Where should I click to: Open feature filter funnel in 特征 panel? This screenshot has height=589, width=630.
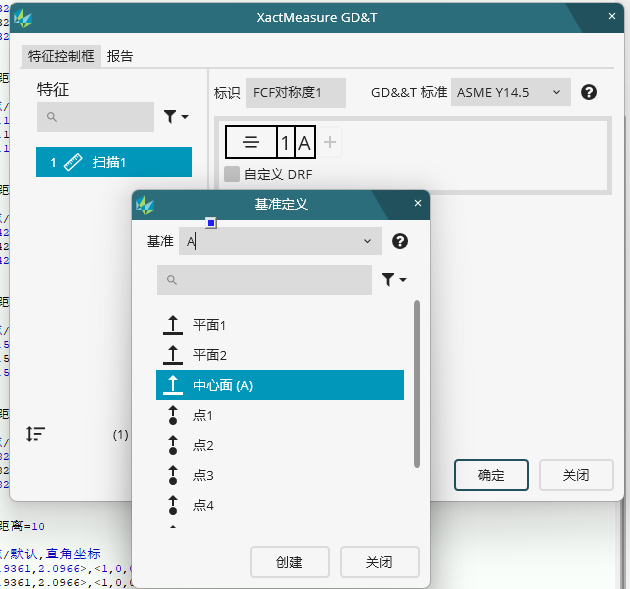tap(176, 117)
